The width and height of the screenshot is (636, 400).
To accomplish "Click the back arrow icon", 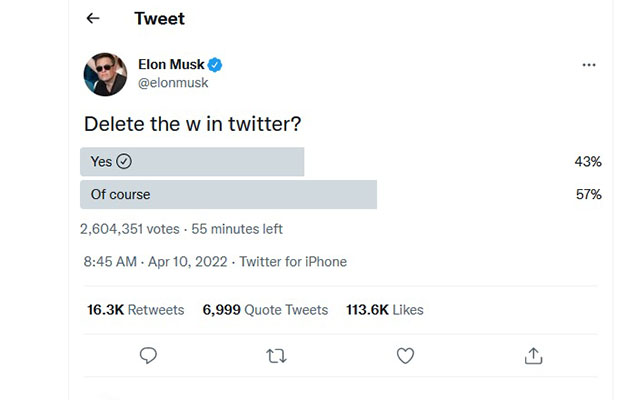I will point(93,18).
